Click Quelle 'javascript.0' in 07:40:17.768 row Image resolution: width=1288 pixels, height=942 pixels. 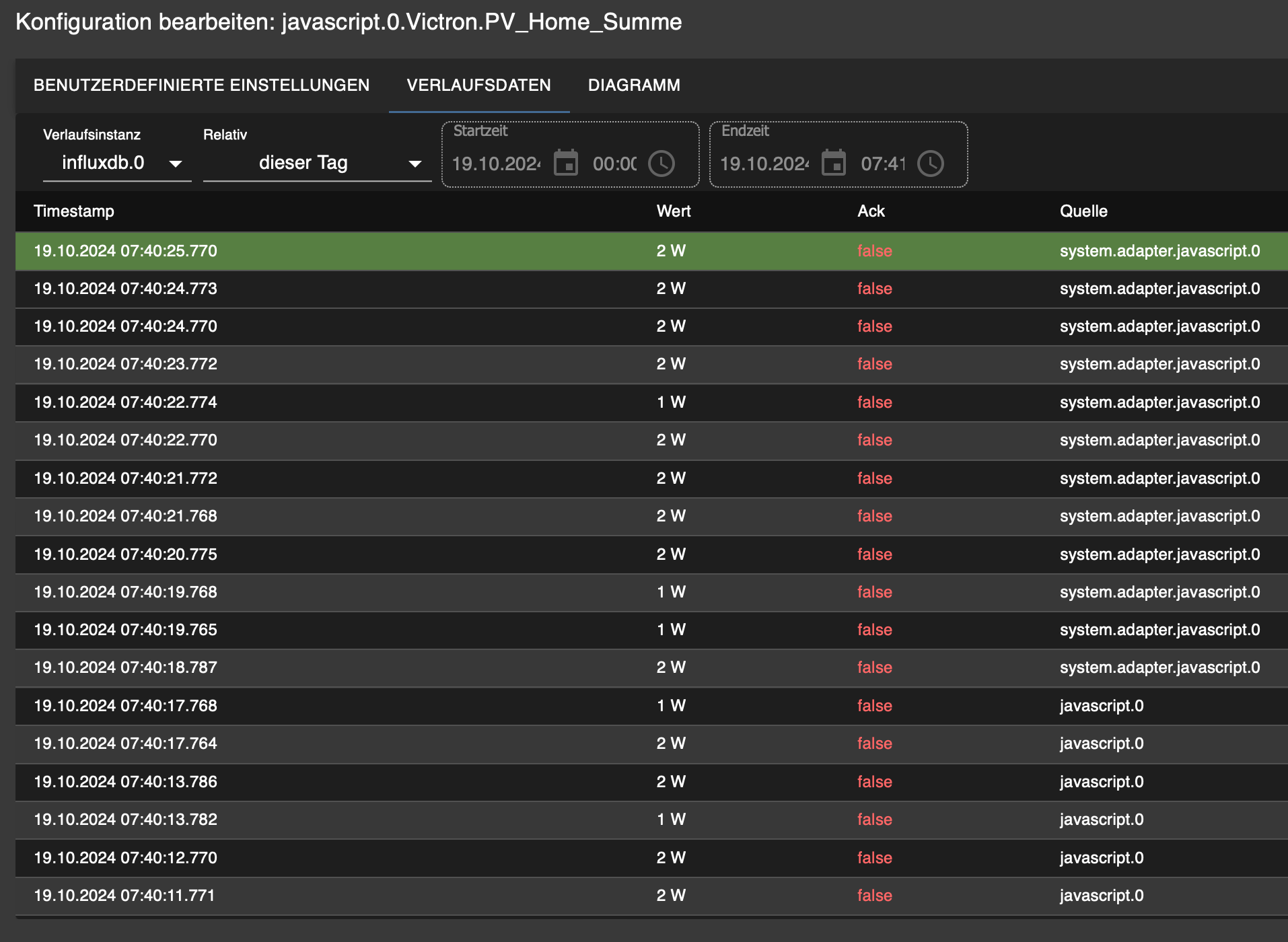(1101, 706)
